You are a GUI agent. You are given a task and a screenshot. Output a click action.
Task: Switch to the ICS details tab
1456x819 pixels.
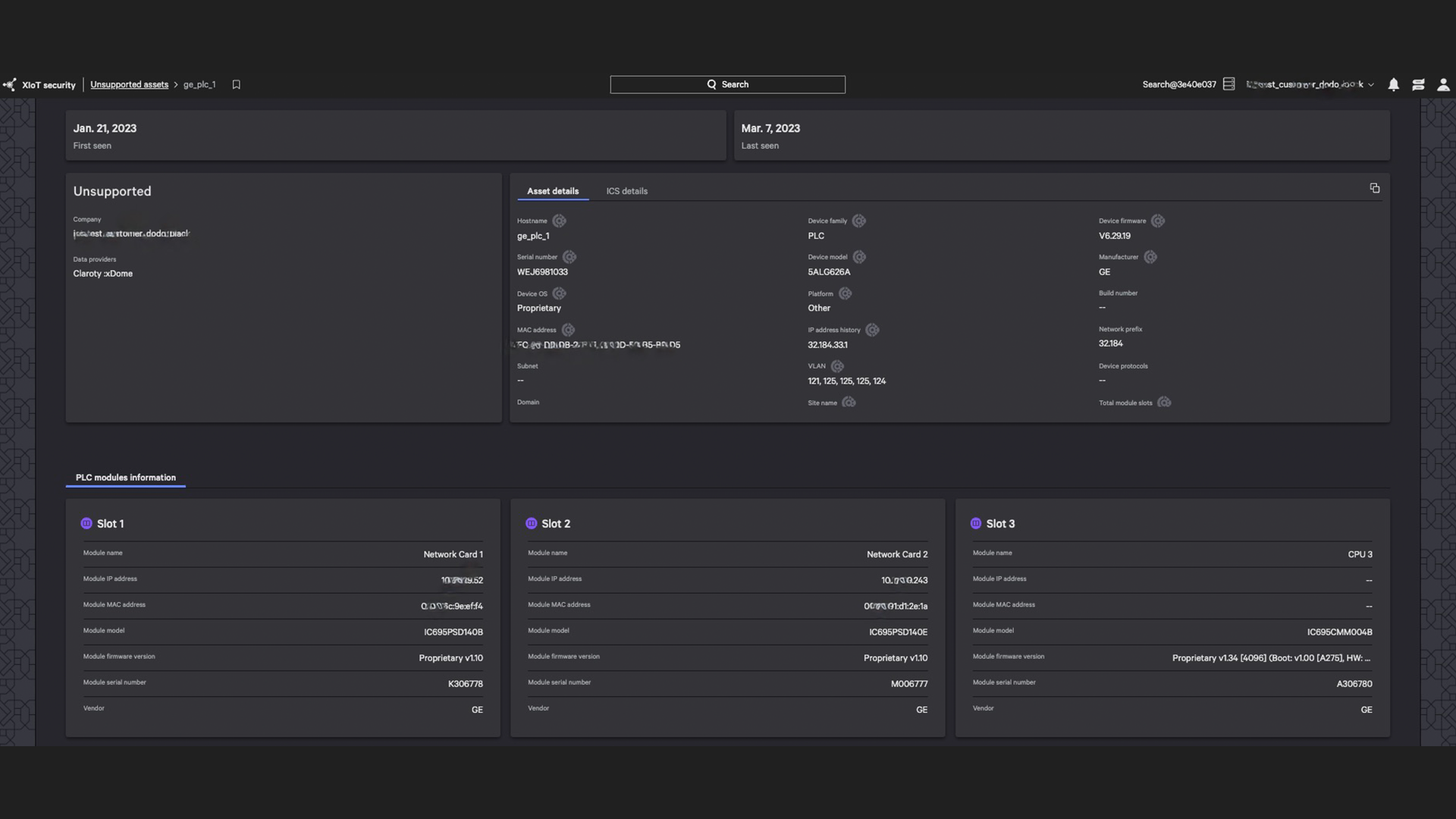[x=626, y=191]
